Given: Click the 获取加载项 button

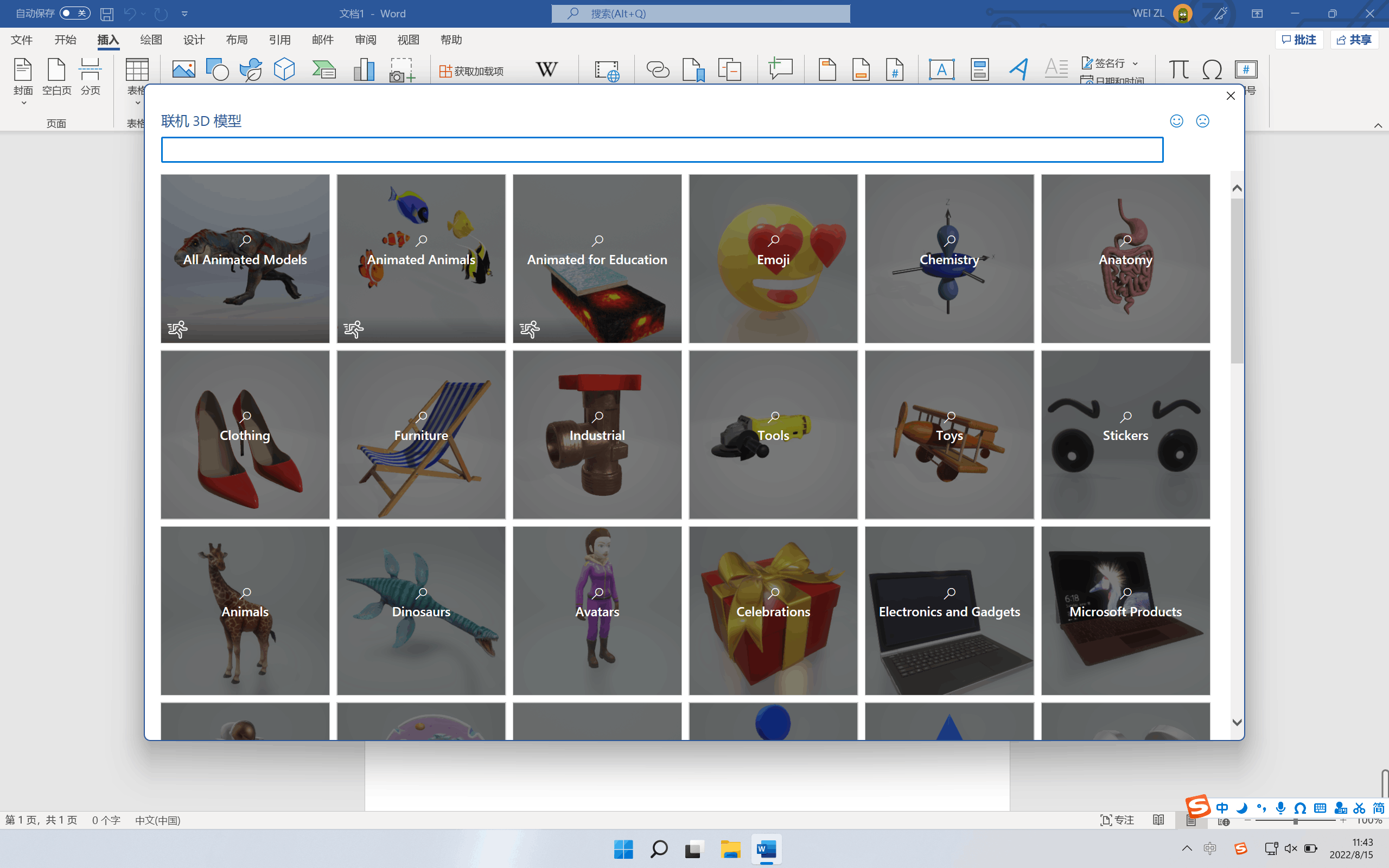Looking at the screenshot, I should pos(472,71).
